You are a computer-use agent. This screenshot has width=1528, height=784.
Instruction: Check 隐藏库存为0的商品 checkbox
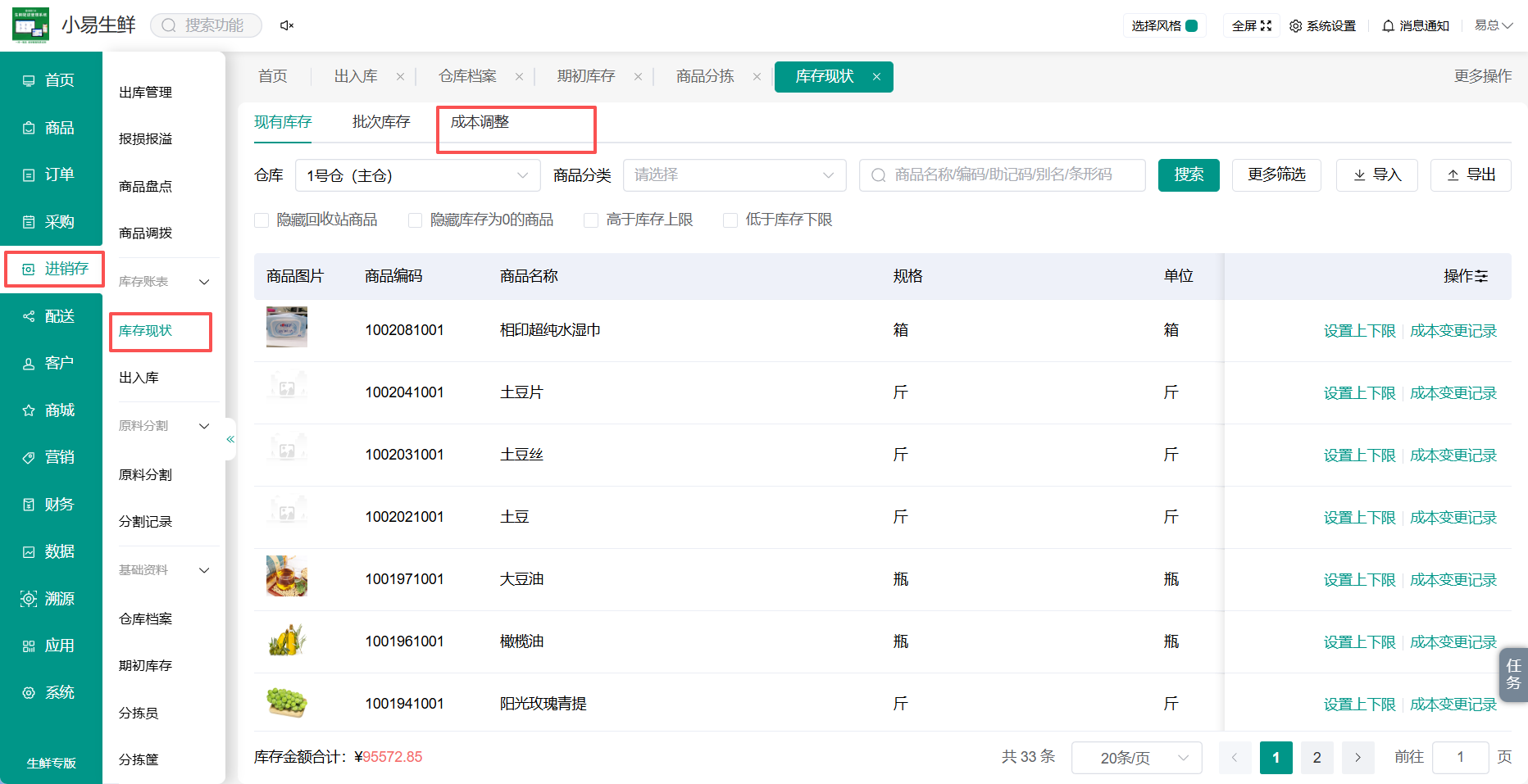click(x=415, y=220)
